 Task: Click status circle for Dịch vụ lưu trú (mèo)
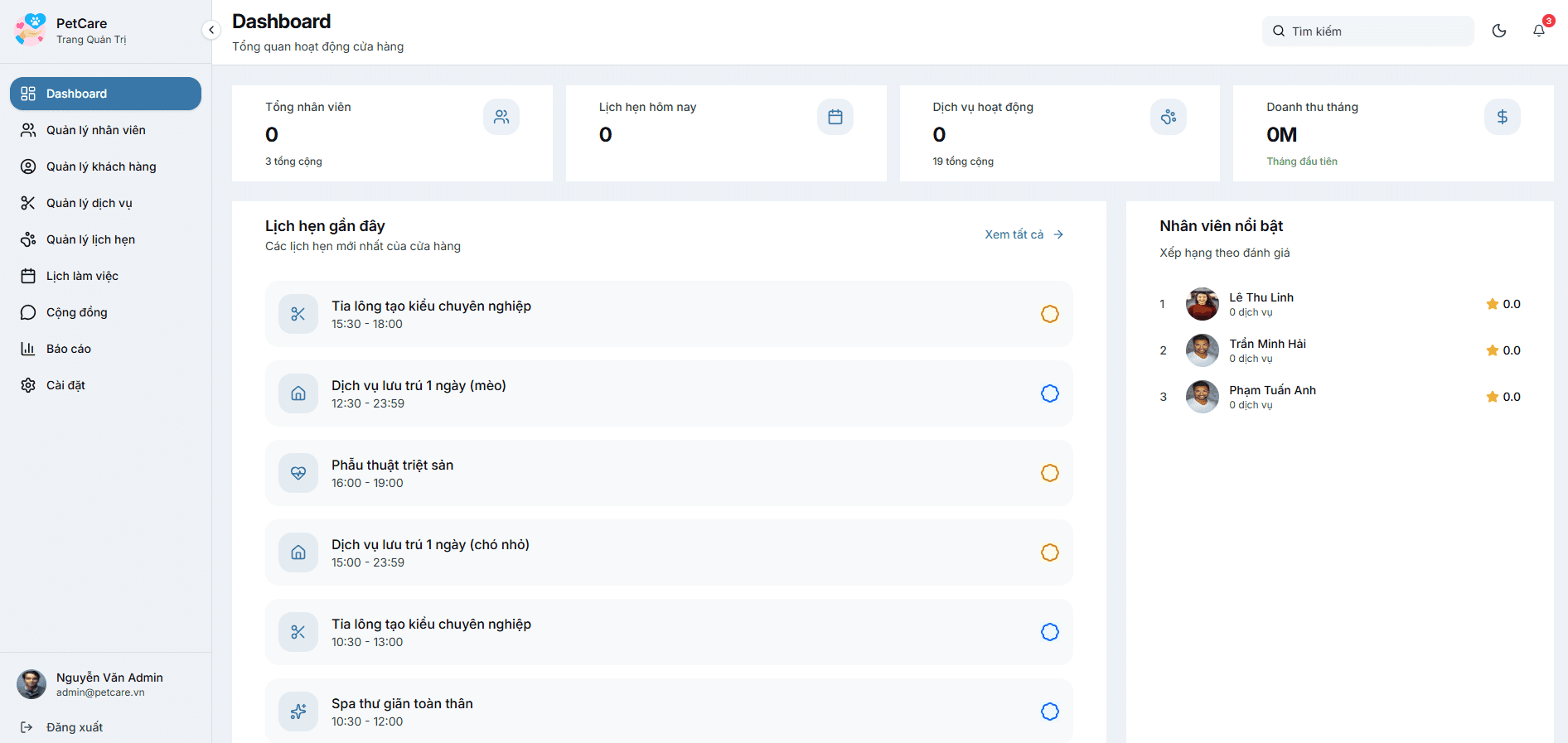click(x=1049, y=393)
